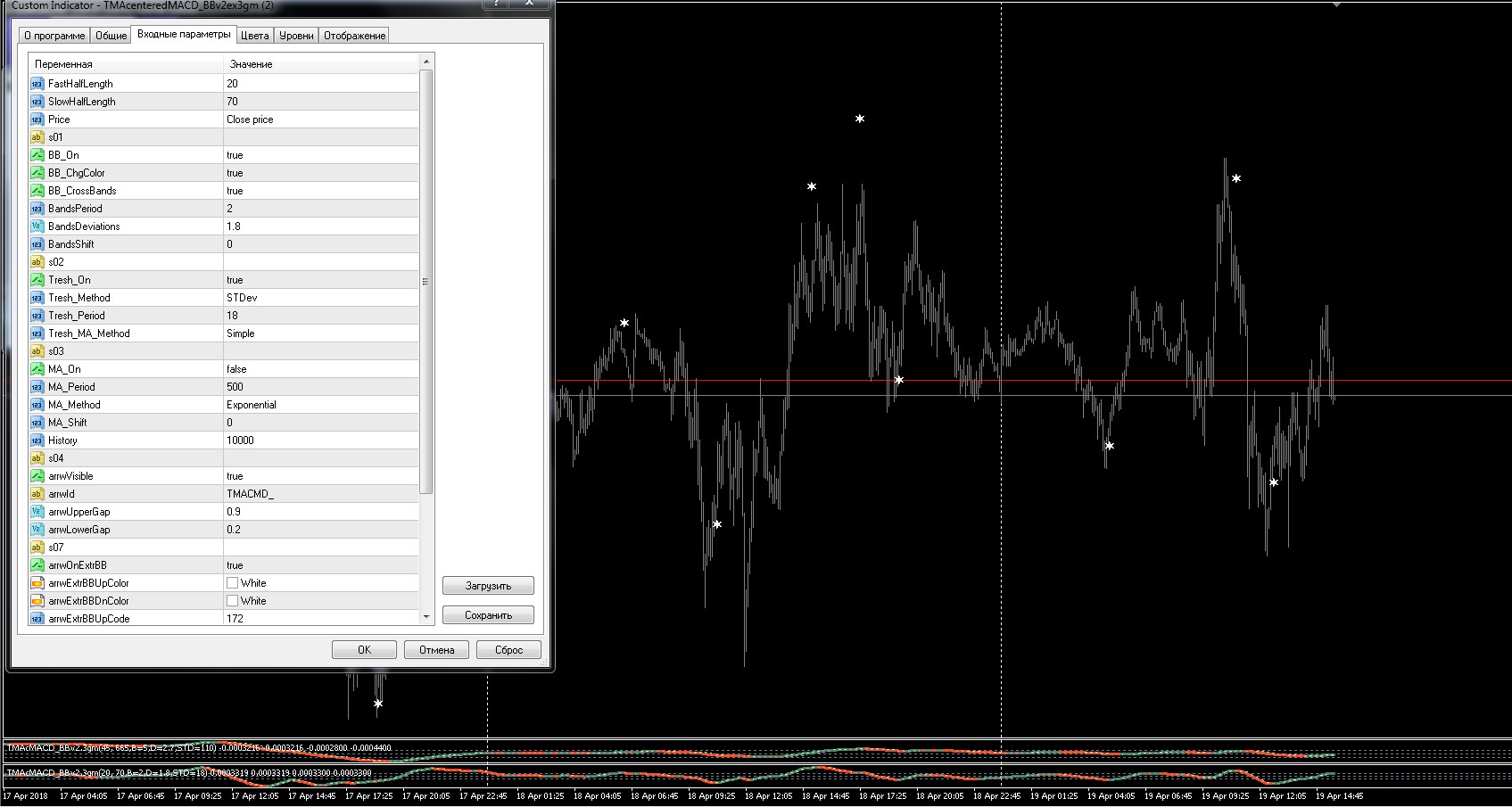Click the Сброс reset button
Screen dimensions: 1512x807
point(508,650)
